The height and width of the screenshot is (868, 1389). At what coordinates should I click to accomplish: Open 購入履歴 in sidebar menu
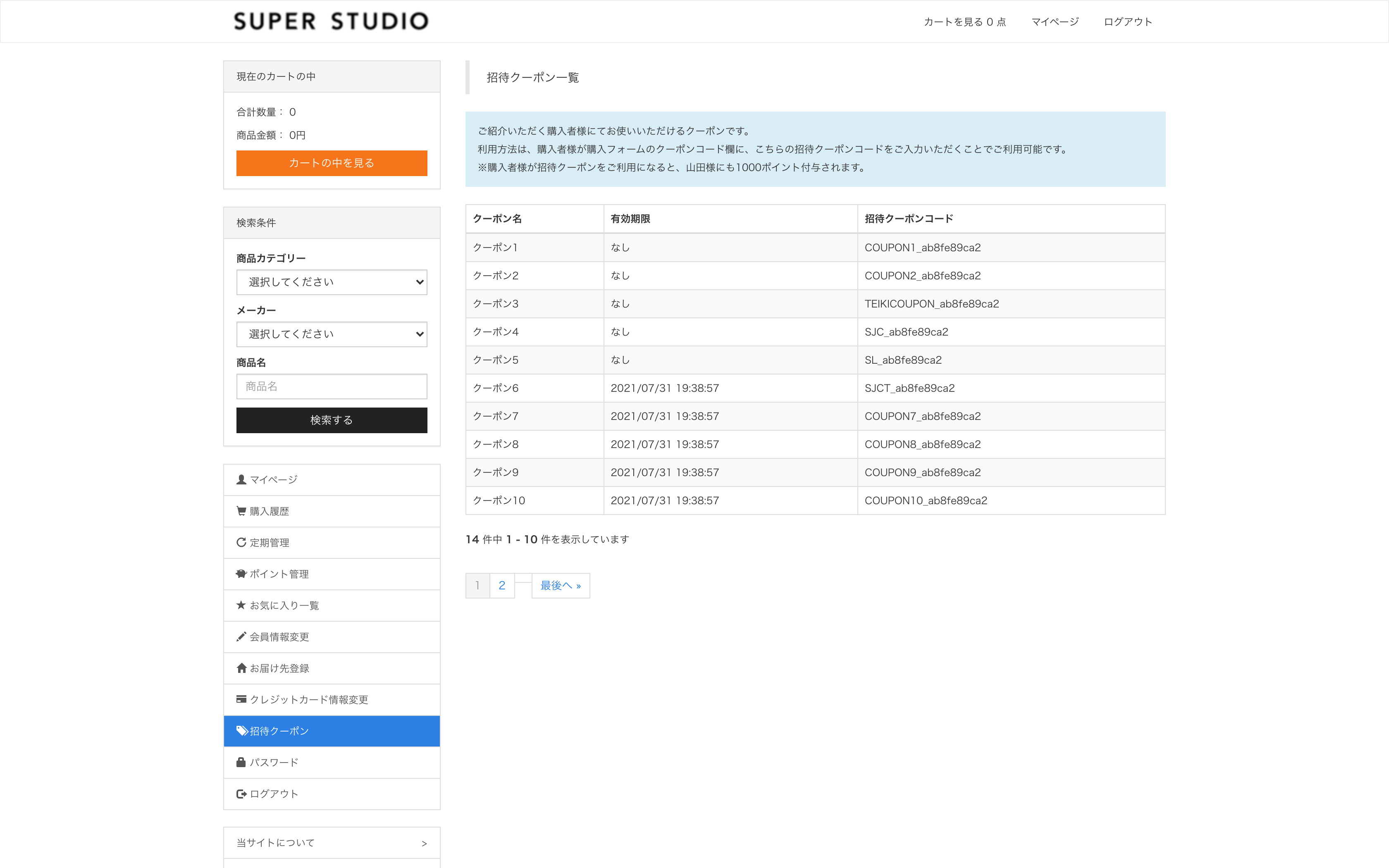(x=332, y=512)
